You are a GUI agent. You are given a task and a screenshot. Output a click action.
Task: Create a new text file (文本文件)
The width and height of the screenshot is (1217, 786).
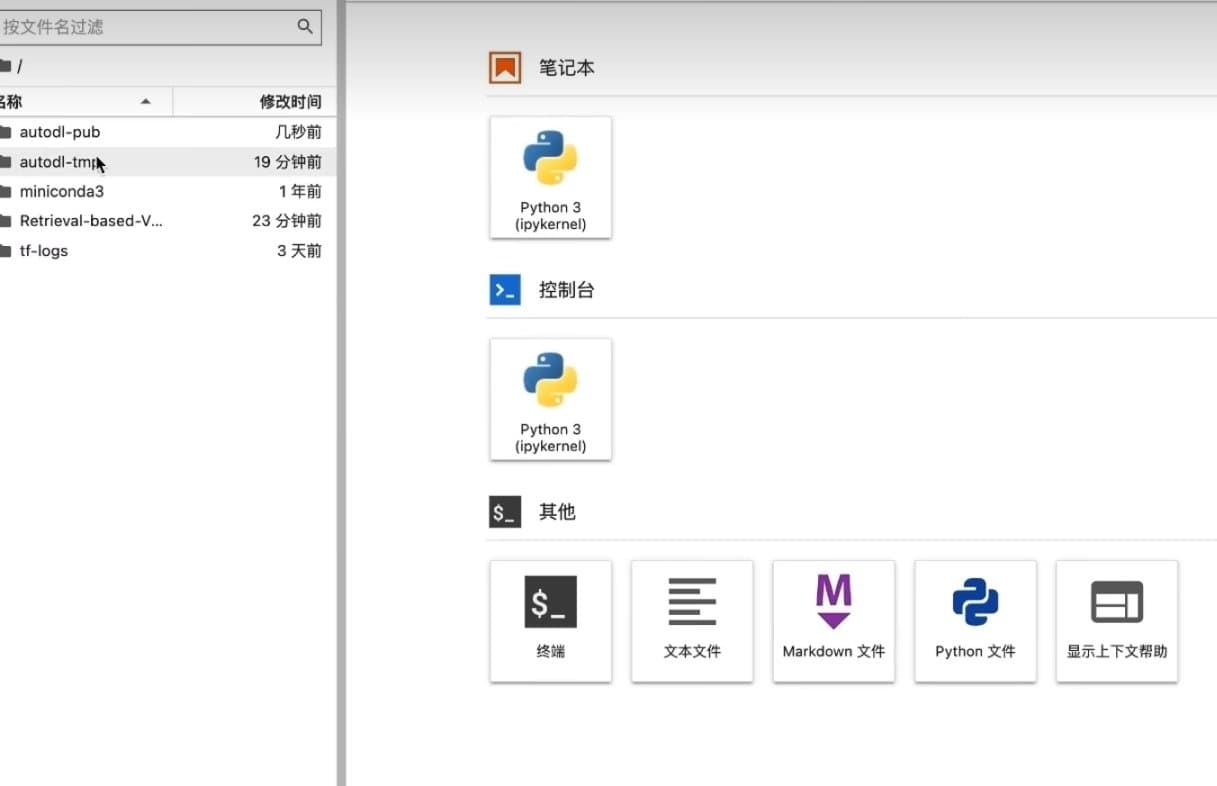[692, 621]
